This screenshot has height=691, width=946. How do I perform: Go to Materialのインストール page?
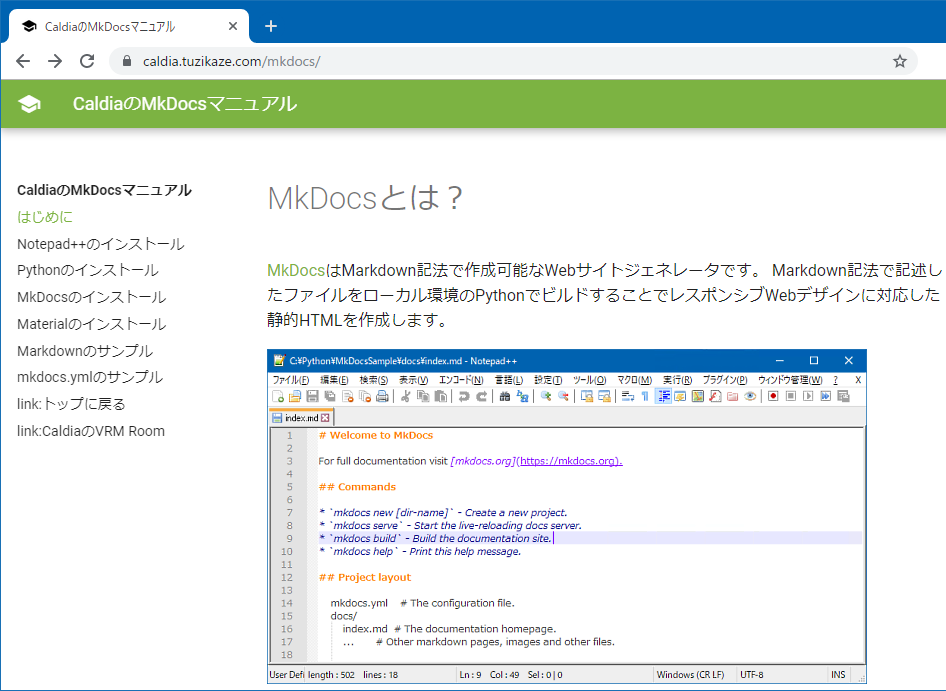[x=91, y=324]
